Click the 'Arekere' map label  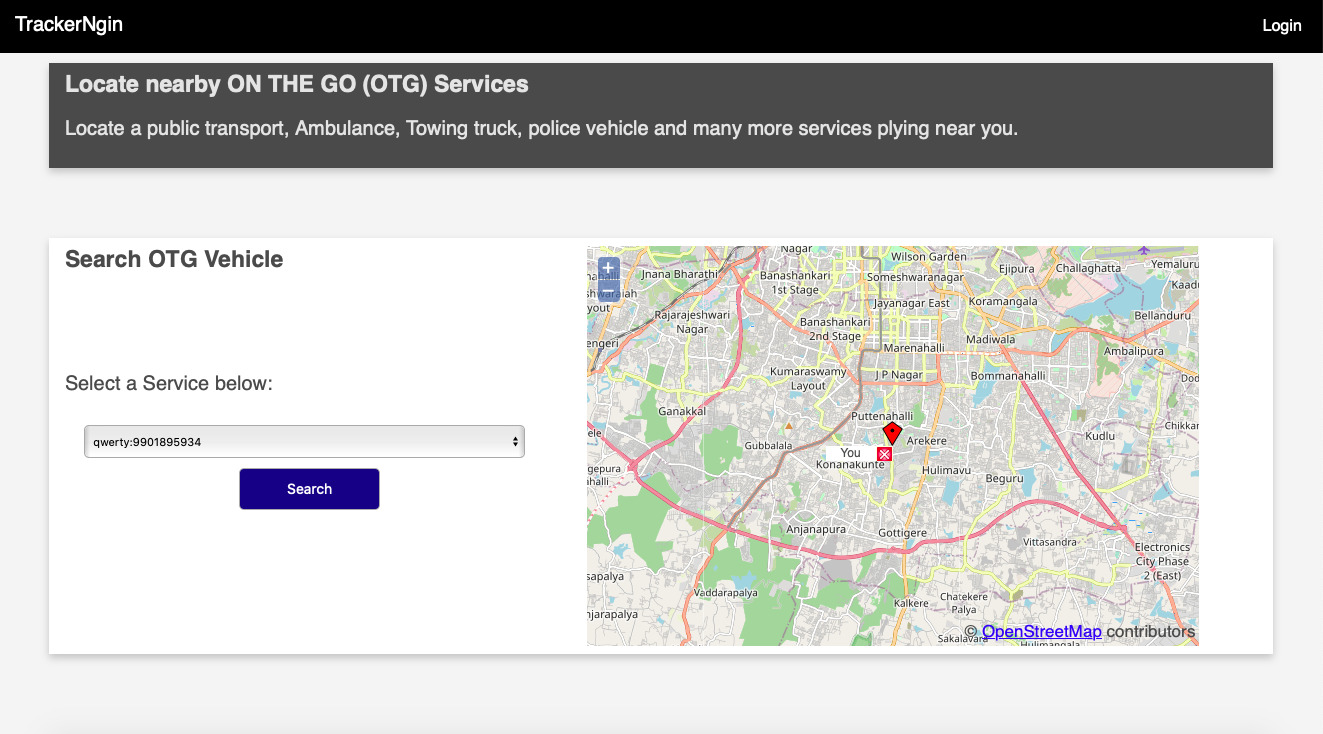click(x=926, y=440)
